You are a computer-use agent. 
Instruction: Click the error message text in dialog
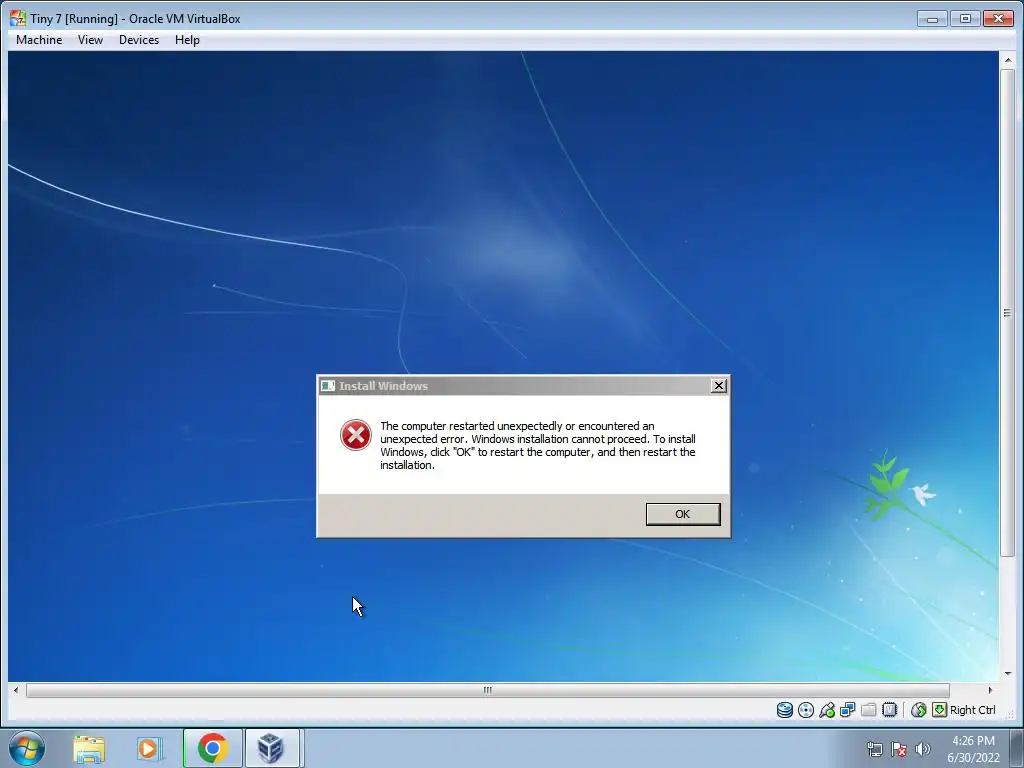(538, 445)
